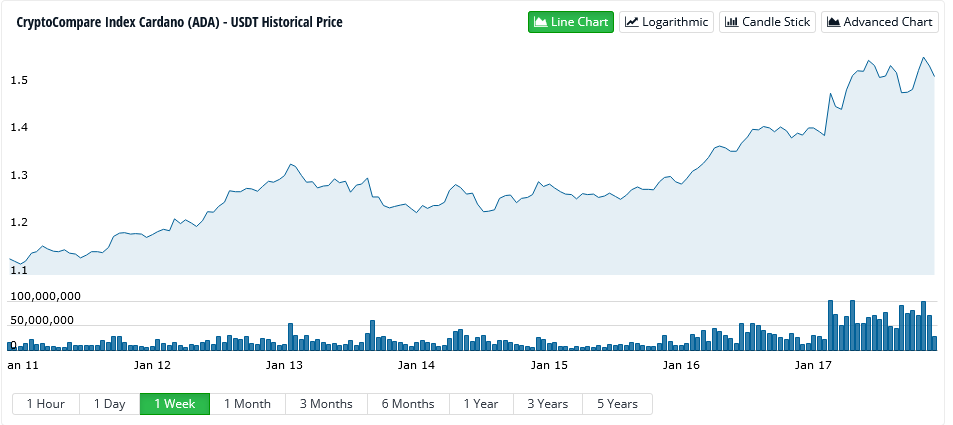This screenshot has height=425, width=953.
Task: Select the 1 Month time range
Action: pos(247,404)
